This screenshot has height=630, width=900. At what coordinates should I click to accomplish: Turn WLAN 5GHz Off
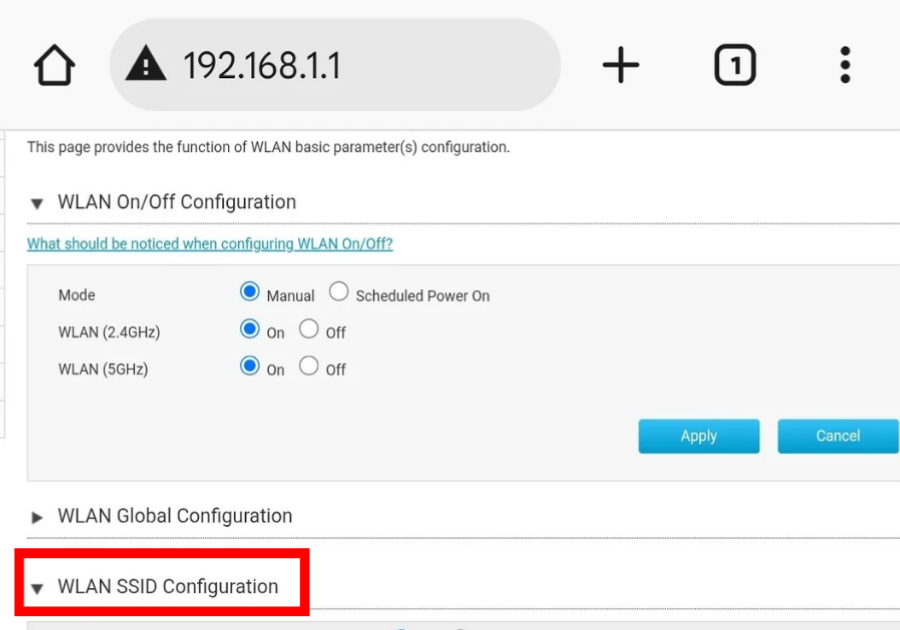point(309,366)
